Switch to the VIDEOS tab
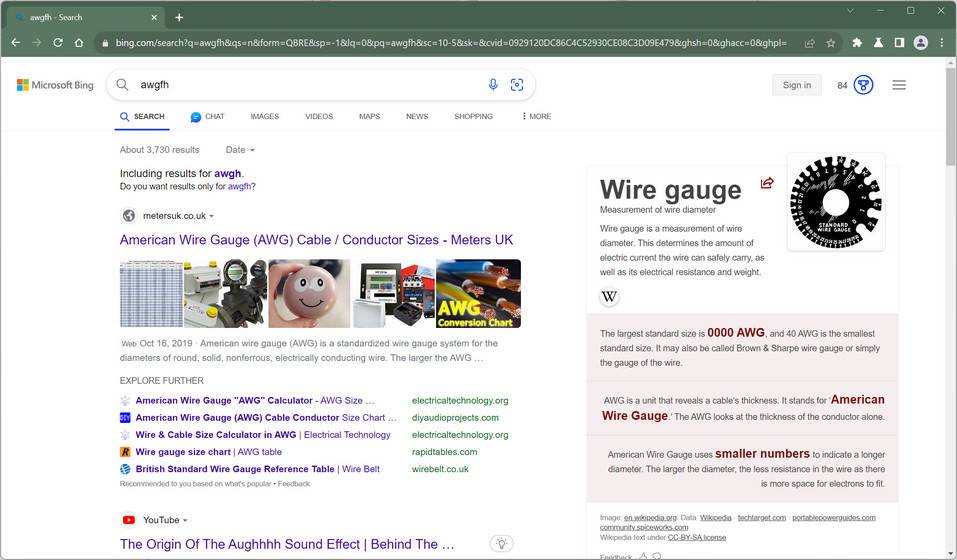957x560 pixels. point(319,116)
